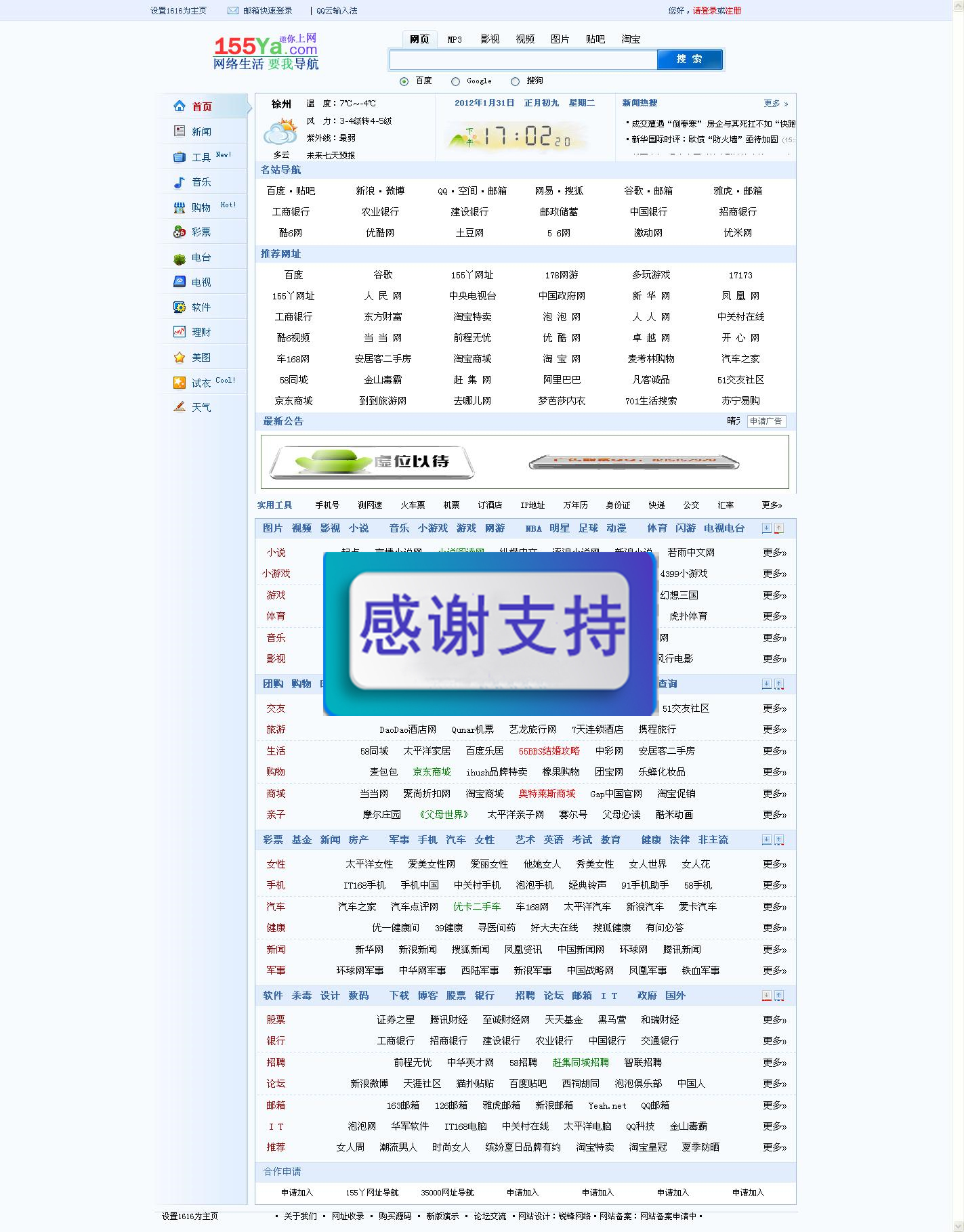Click up arrow on 软件 杀毒 section header
The image size is (964, 1232).
click(x=779, y=996)
